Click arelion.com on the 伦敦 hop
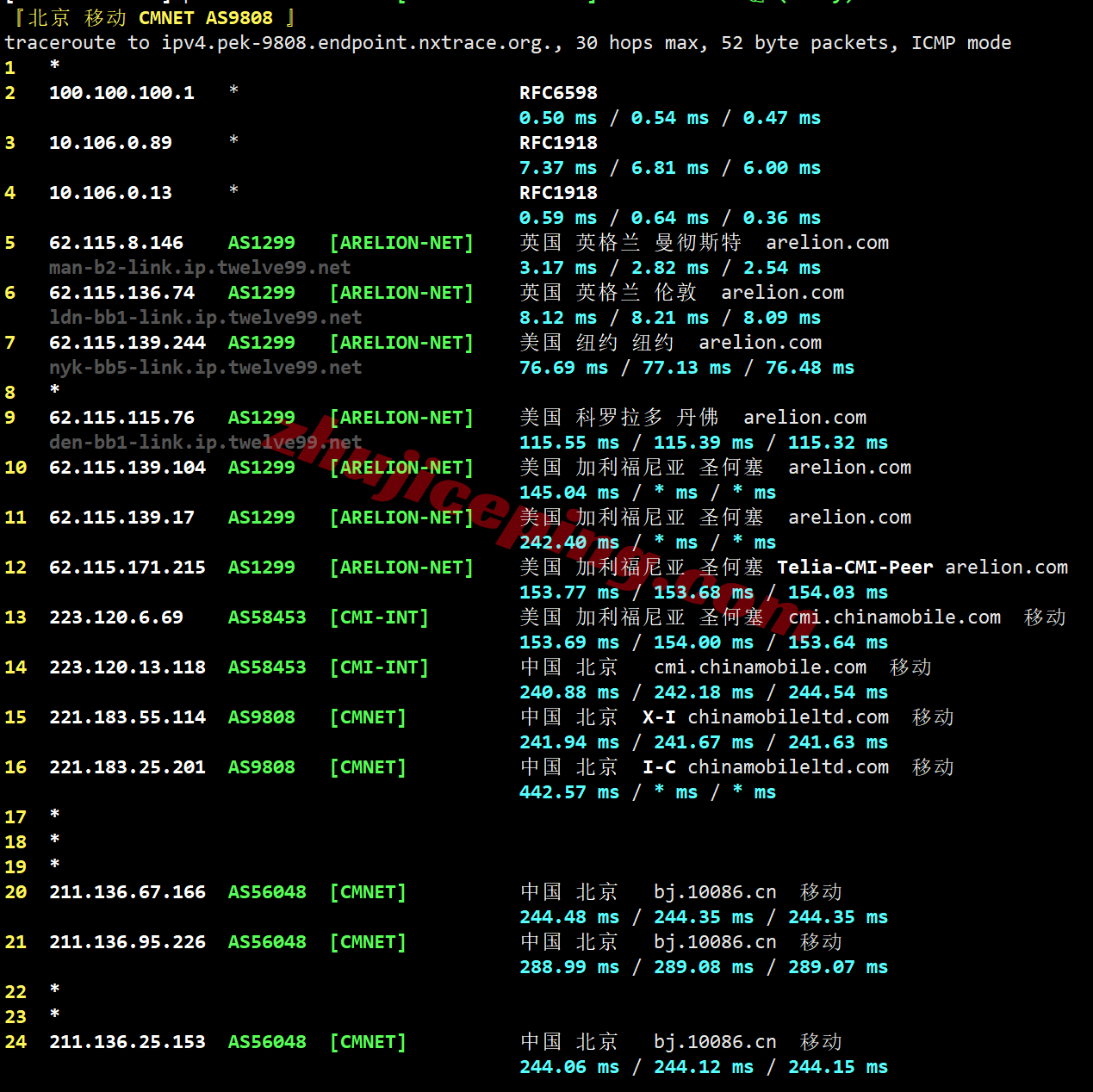The height and width of the screenshot is (1092, 1093). [x=782, y=293]
